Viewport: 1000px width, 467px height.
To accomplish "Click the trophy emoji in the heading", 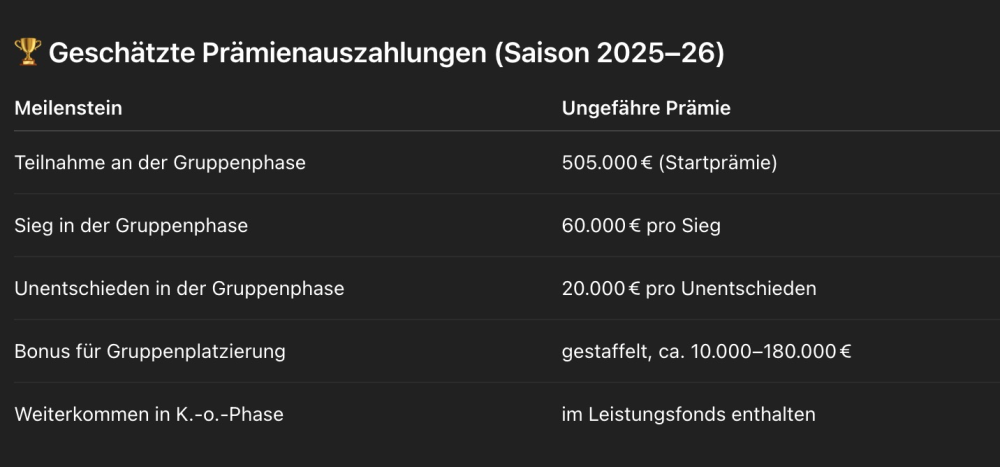I will point(27,53).
